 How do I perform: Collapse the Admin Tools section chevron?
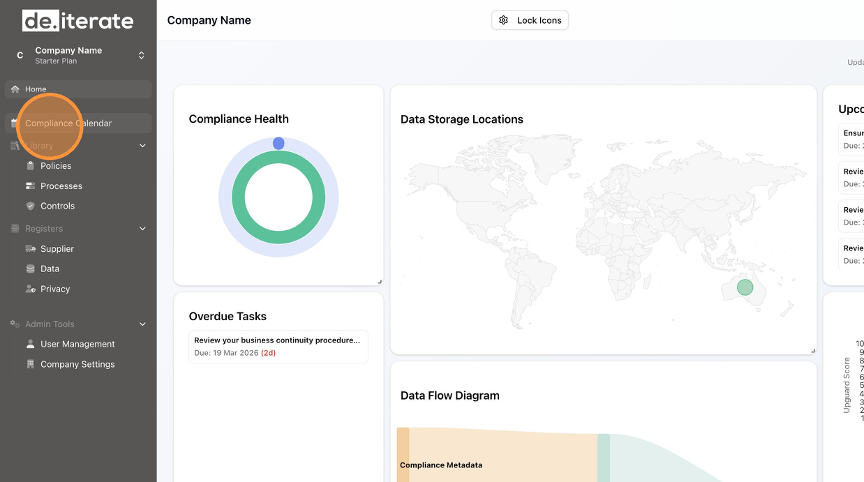[142, 324]
